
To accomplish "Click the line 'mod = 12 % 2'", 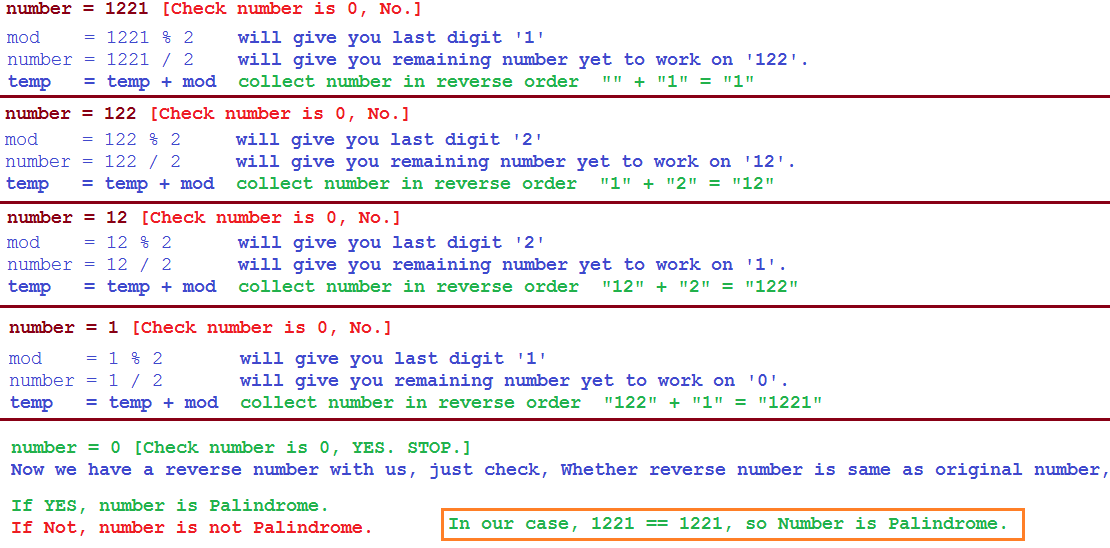I will pyautogui.click(x=89, y=243).
